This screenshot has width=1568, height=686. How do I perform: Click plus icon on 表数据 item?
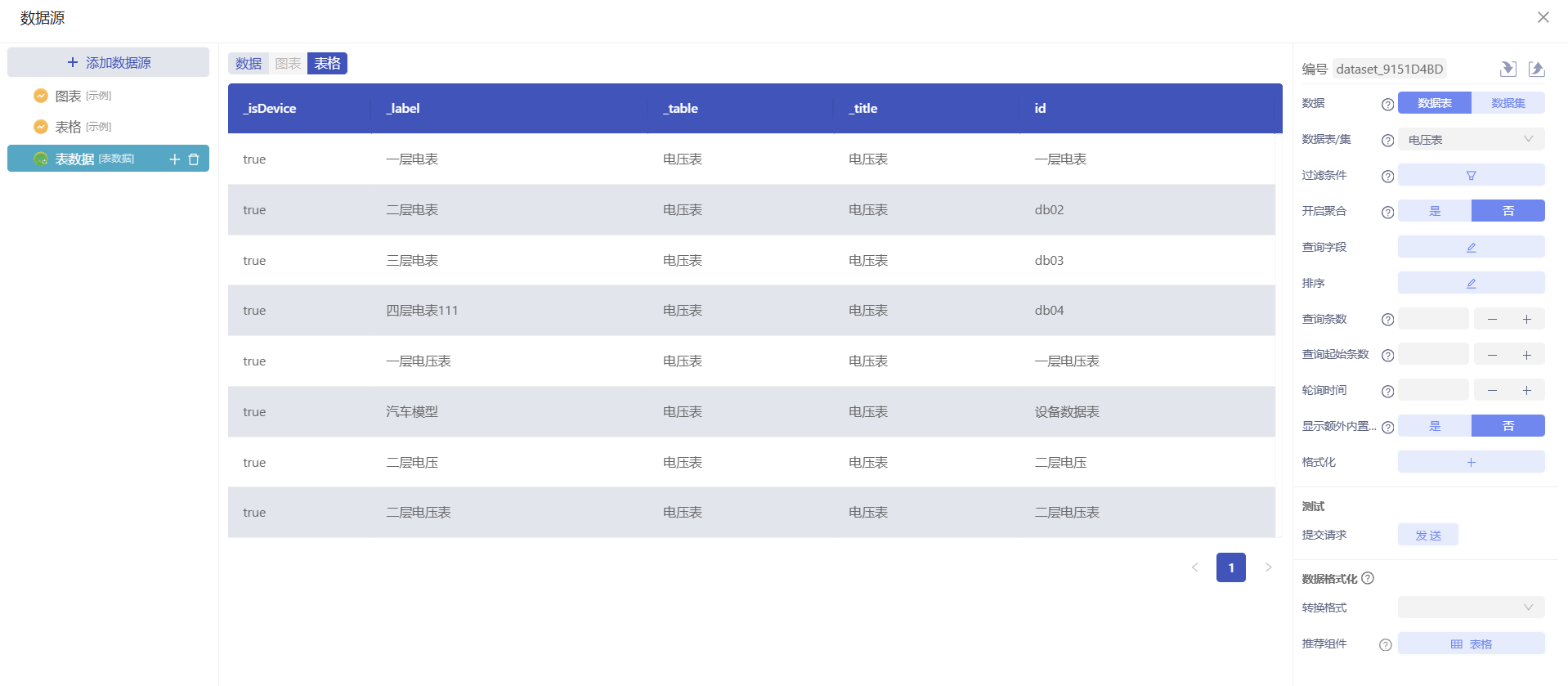click(x=174, y=159)
